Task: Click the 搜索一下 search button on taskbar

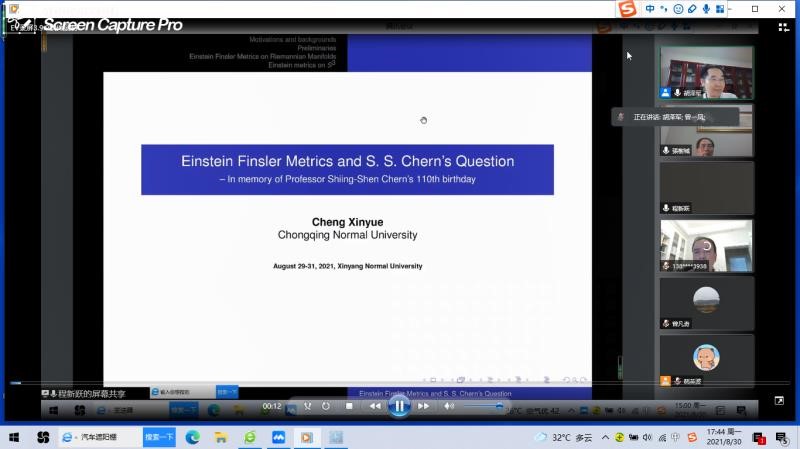Action: tap(159, 438)
